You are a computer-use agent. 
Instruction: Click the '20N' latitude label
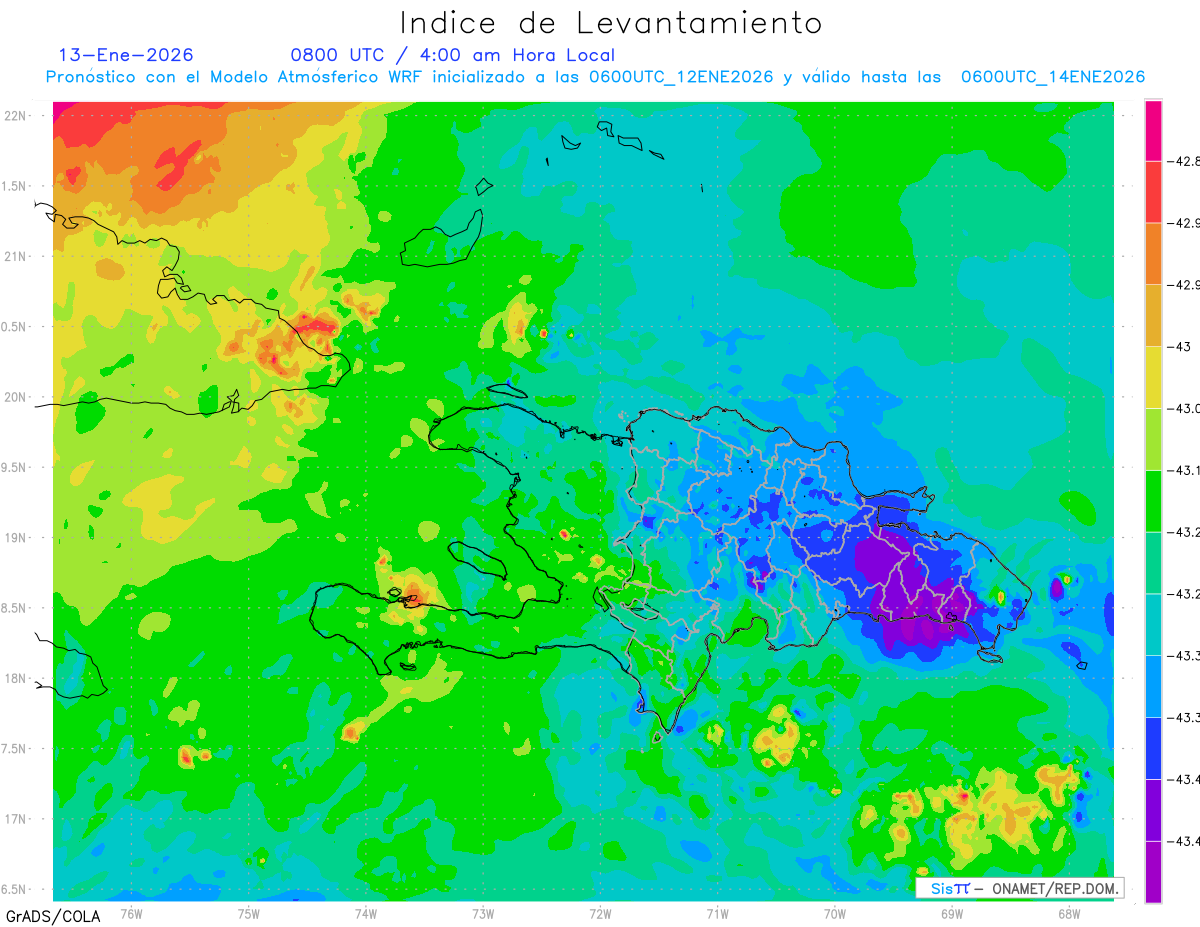click(15, 397)
